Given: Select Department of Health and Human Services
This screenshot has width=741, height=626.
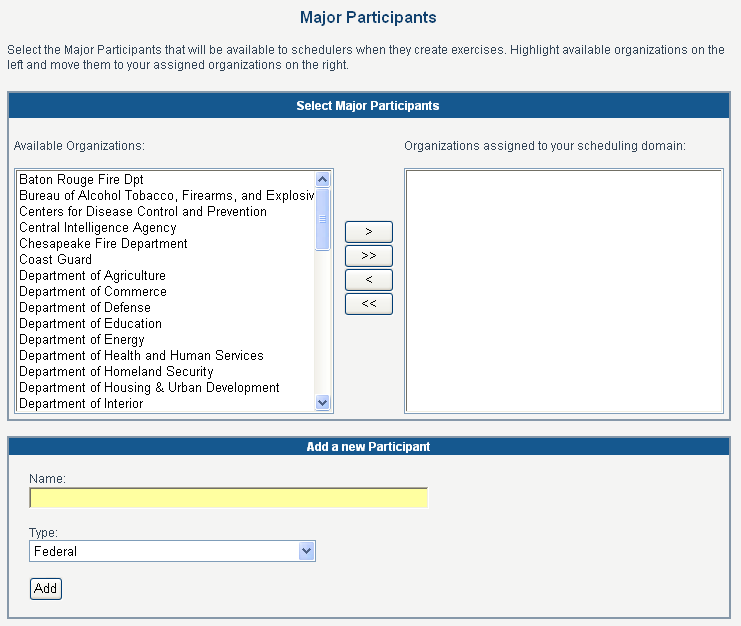Looking at the screenshot, I should pos(166,356).
